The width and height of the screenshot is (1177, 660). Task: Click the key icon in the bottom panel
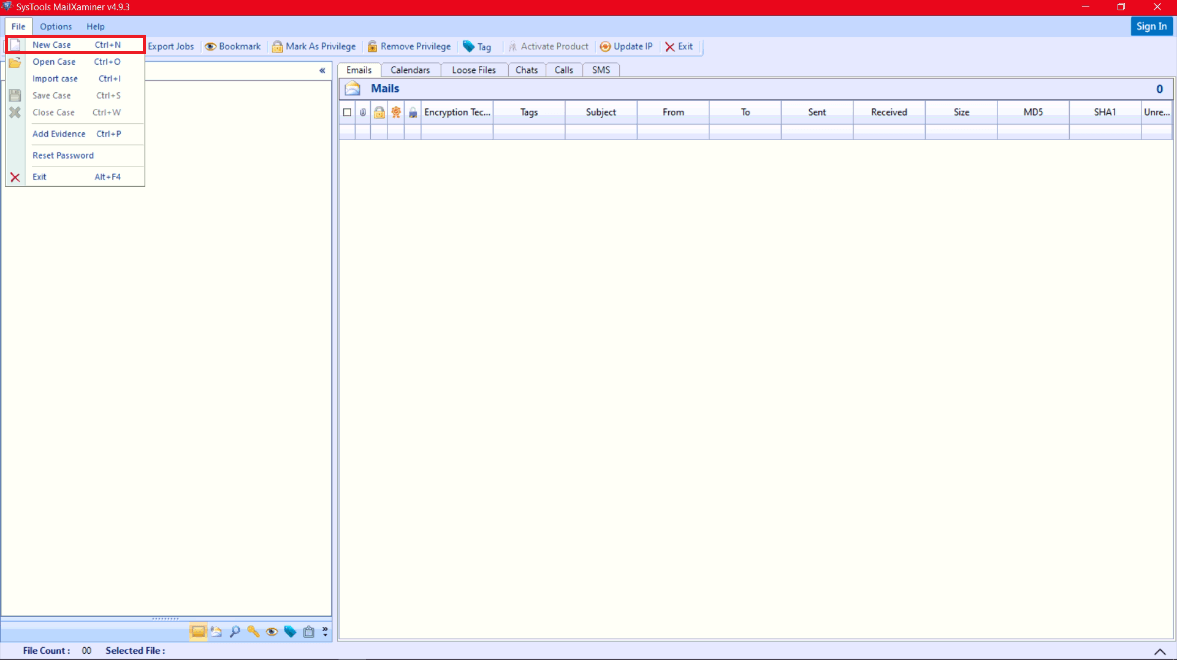point(253,631)
